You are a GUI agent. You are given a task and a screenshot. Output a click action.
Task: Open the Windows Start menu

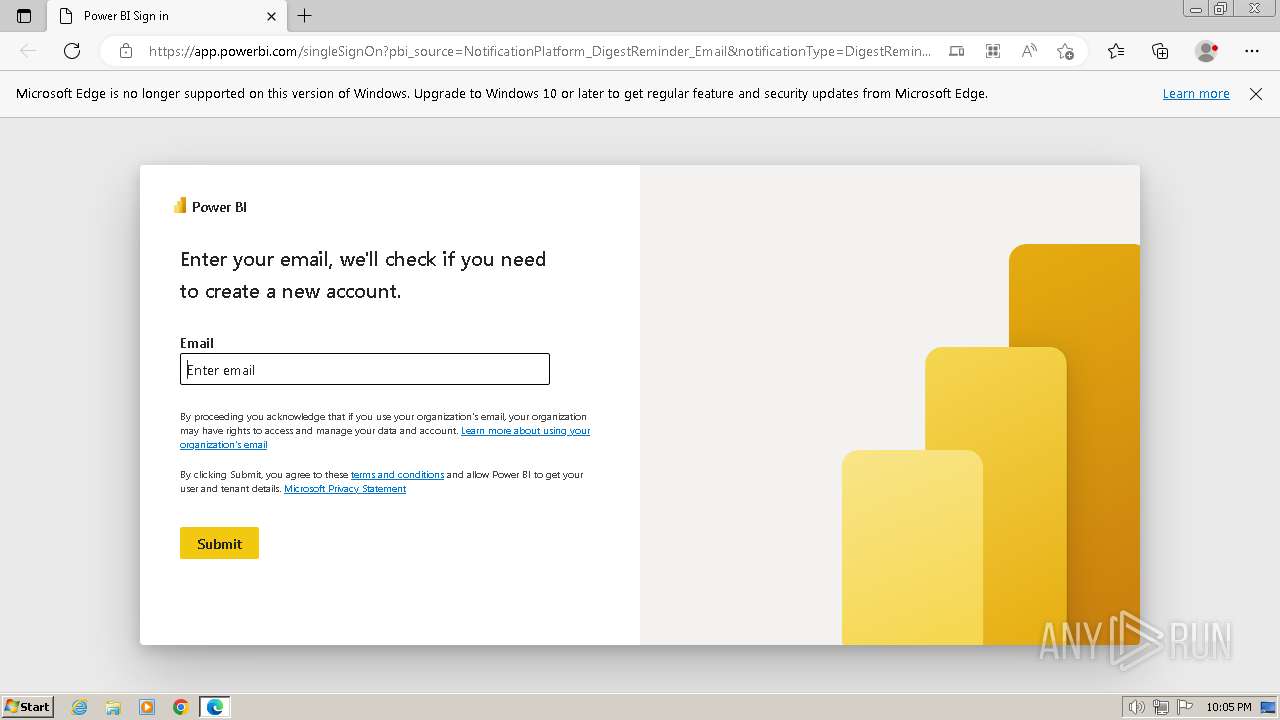[27, 706]
